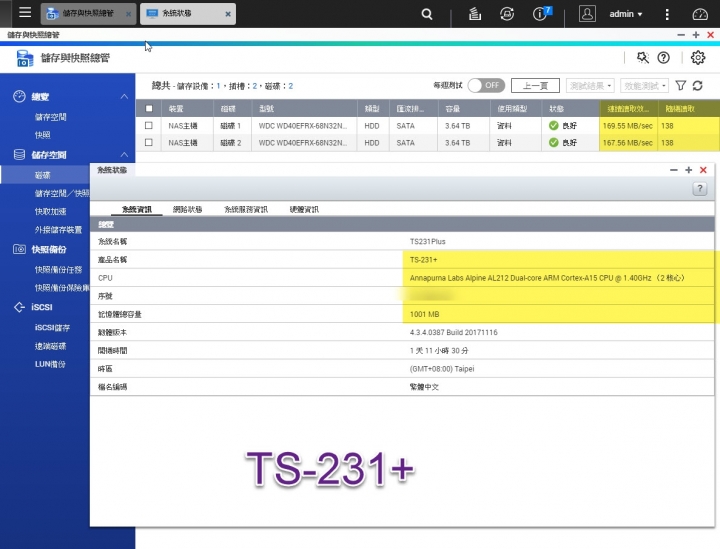This screenshot has height=549, width=720.
Task: Click 167.56 MB/sec read speed cell
Action: 628,143
